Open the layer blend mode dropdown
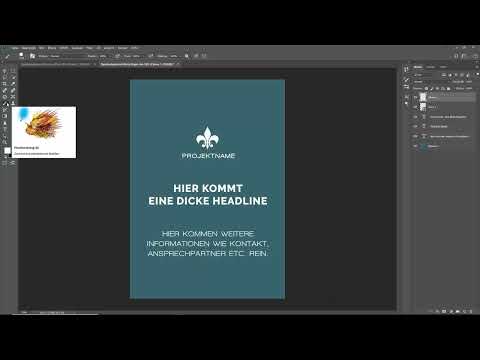The width and height of the screenshot is (480, 360). click(x=428, y=82)
